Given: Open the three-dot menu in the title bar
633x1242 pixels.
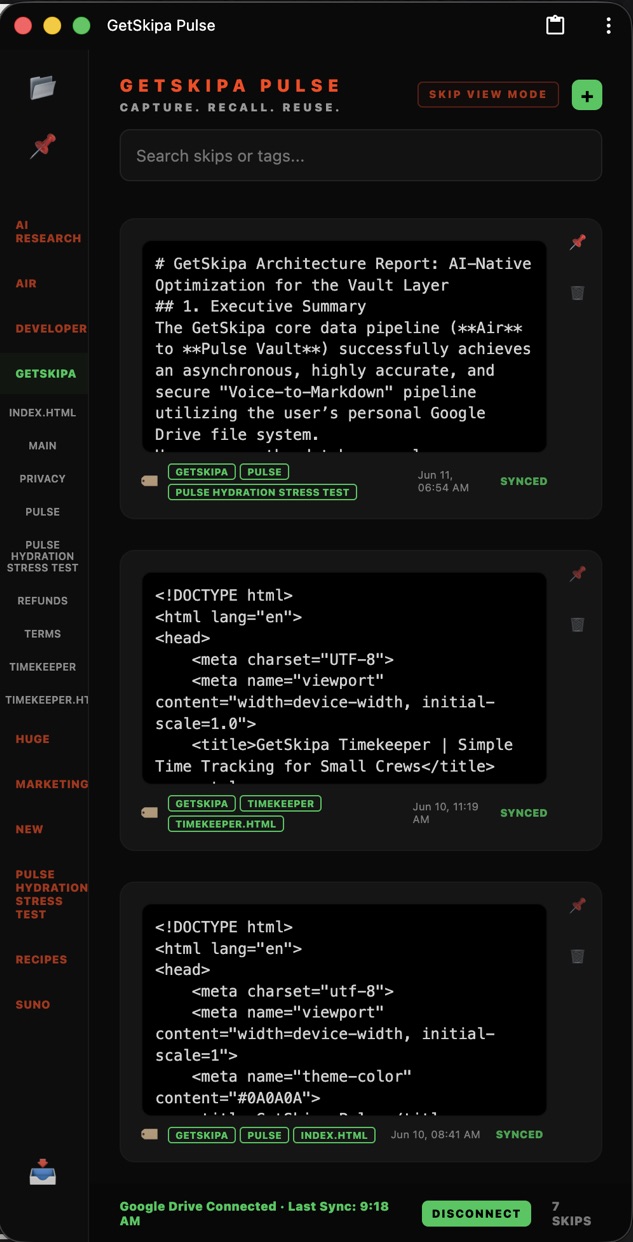Looking at the screenshot, I should coord(608,26).
